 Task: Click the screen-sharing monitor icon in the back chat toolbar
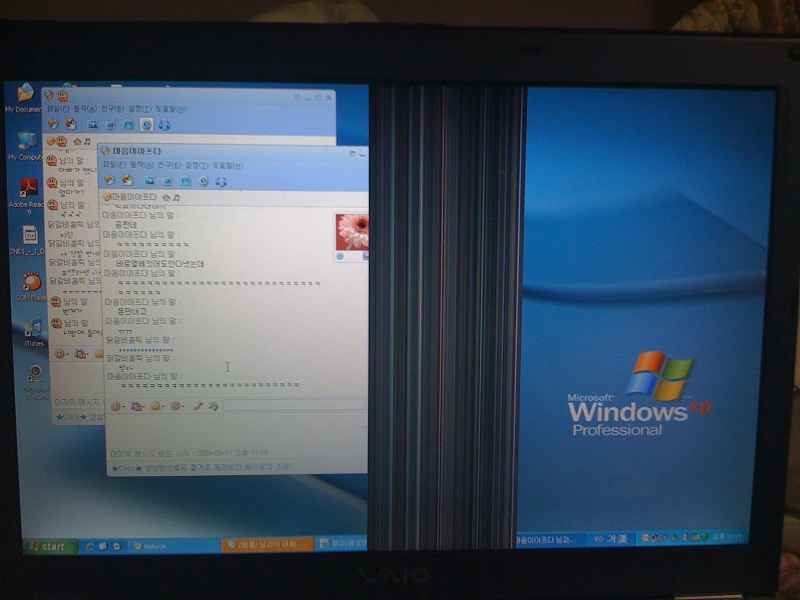point(110,124)
